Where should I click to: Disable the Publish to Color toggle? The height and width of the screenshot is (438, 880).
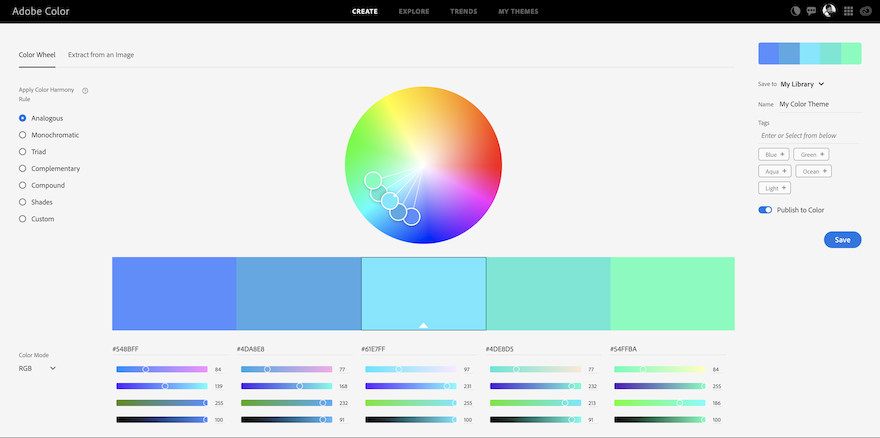point(765,210)
